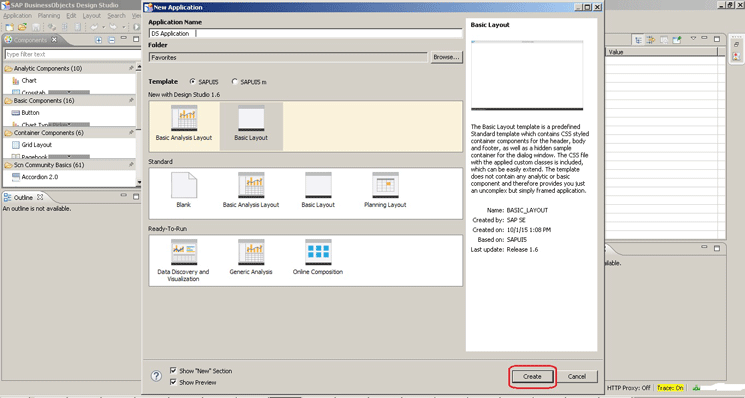Select the SAPUI5 radio button
The width and height of the screenshot is (745, 398).
192,82
